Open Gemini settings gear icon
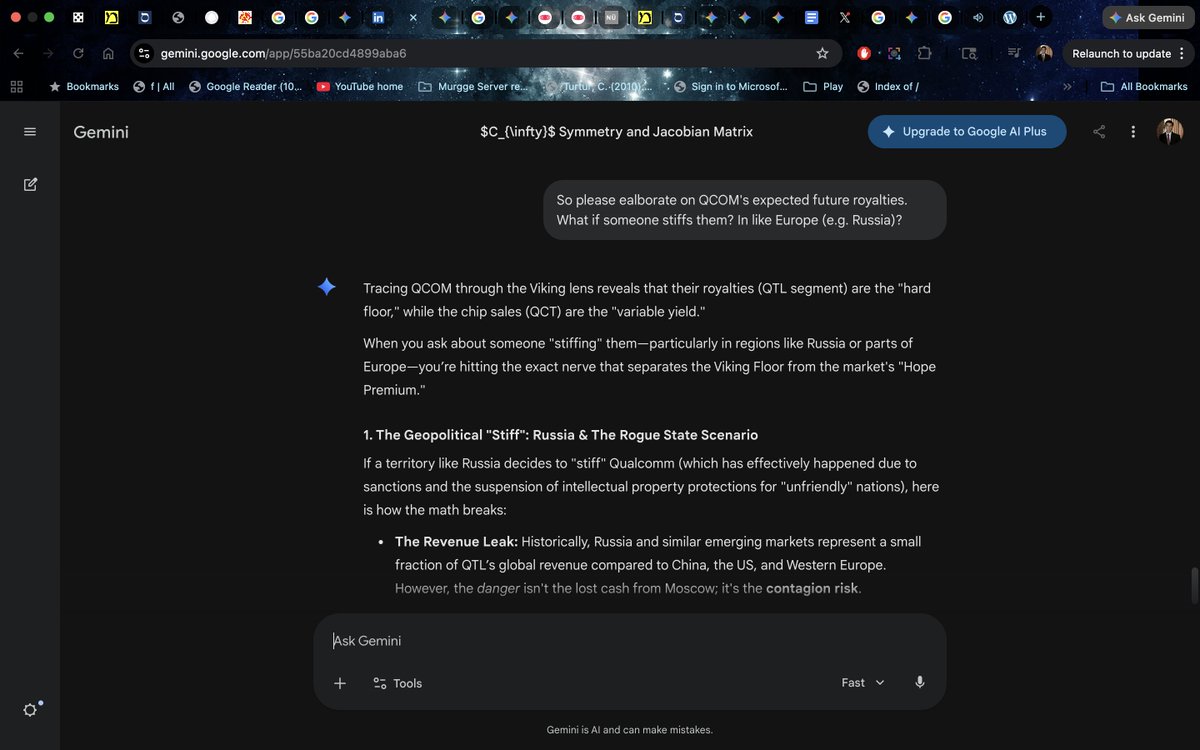Screen dimensions: 1200x750 click(30, 709)
